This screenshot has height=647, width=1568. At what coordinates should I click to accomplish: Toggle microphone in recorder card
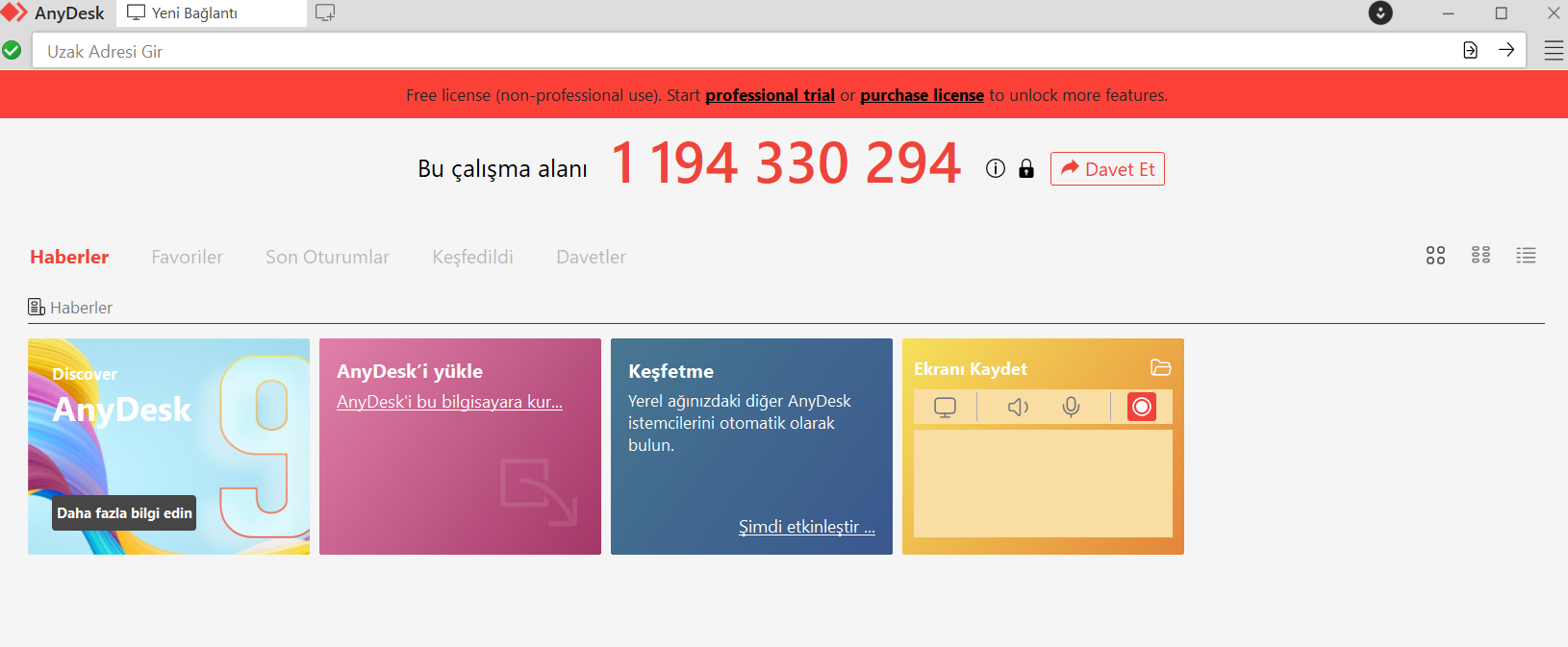1071,408
